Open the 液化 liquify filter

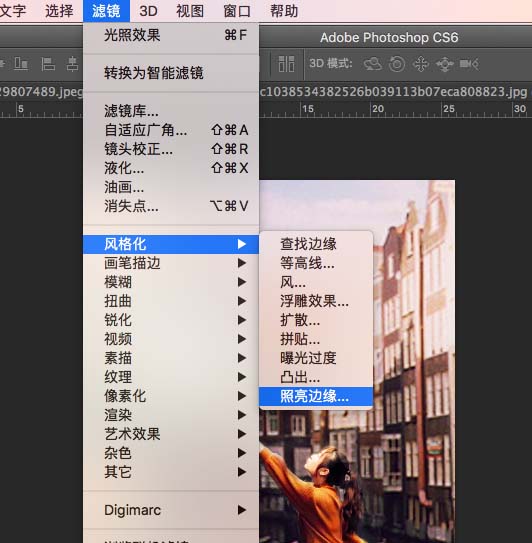click(x=171, y=168)
